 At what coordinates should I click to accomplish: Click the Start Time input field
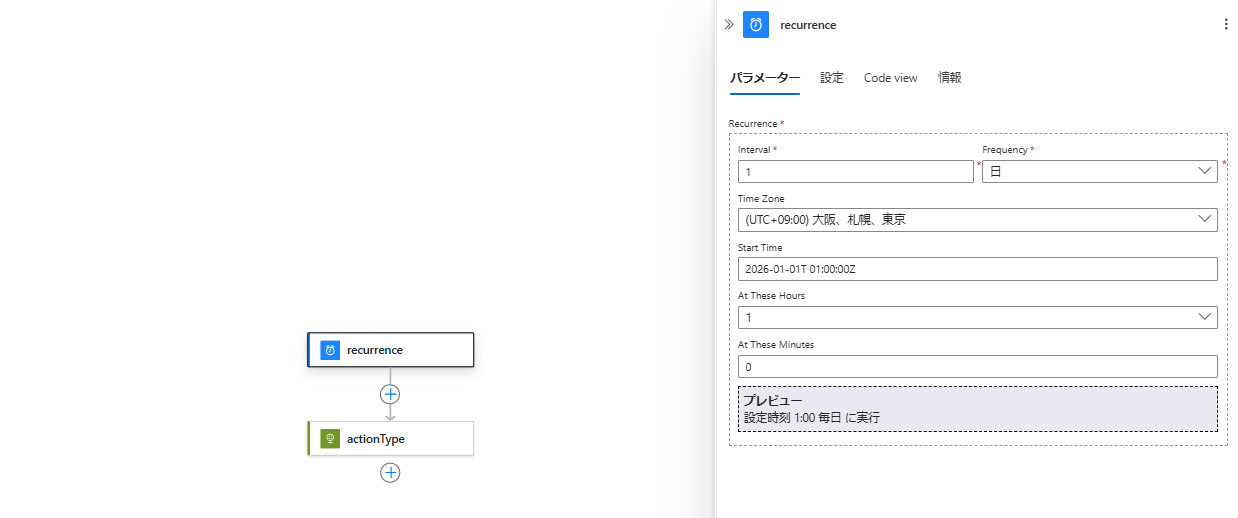(x=978, y=269)
